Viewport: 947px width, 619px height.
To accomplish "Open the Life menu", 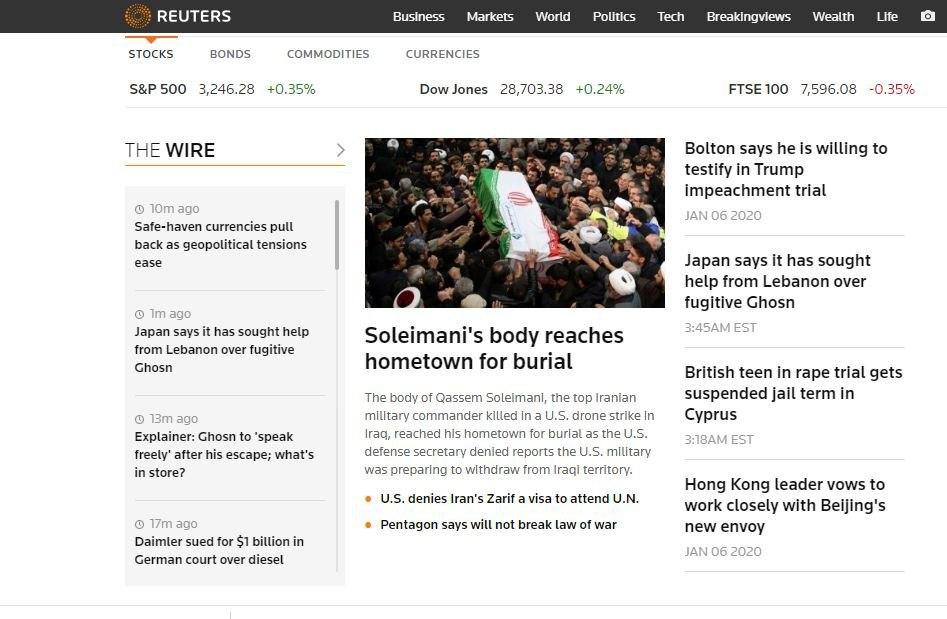I will [887, 16].
